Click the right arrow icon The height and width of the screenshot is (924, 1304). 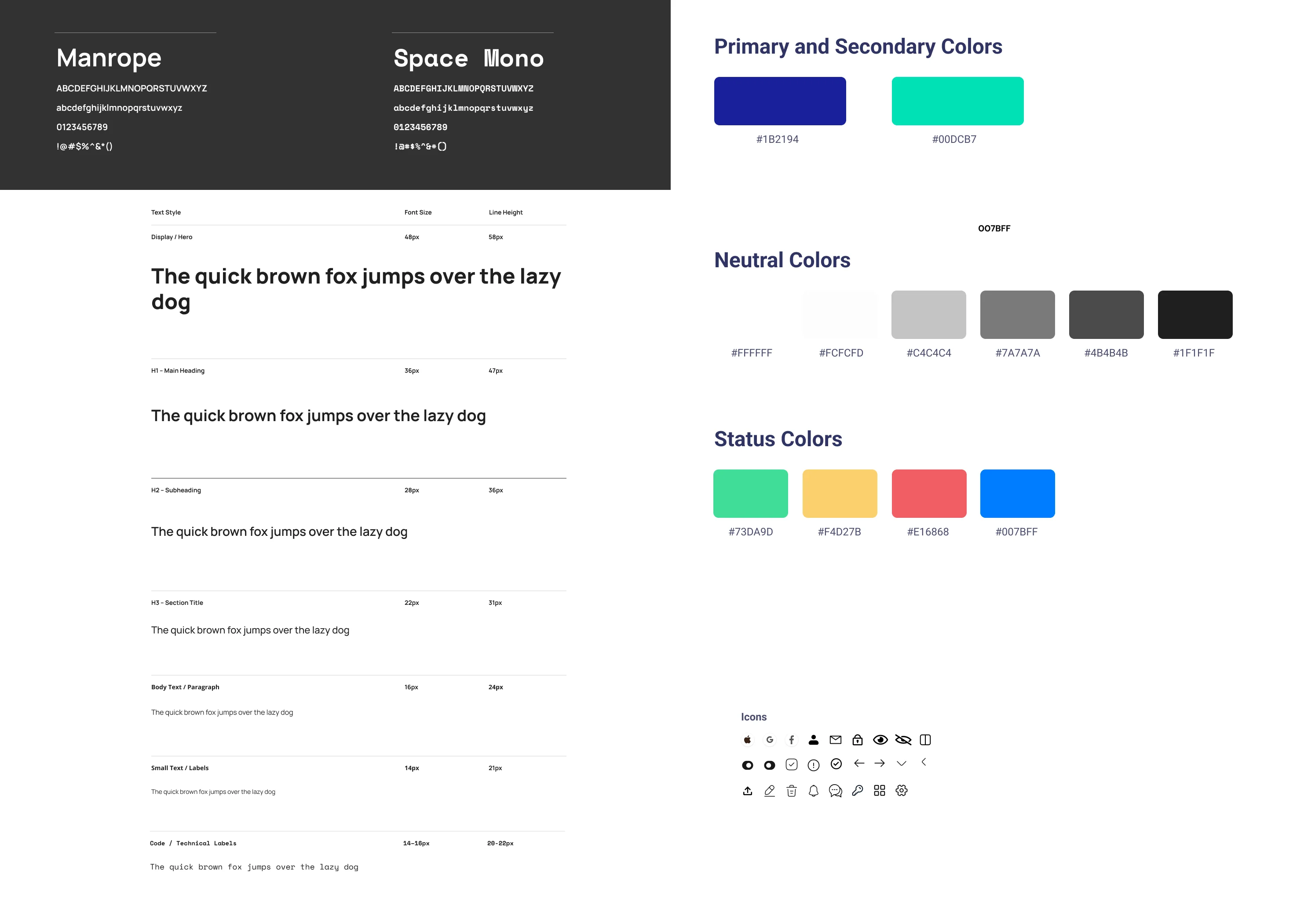tap(880, 763)
